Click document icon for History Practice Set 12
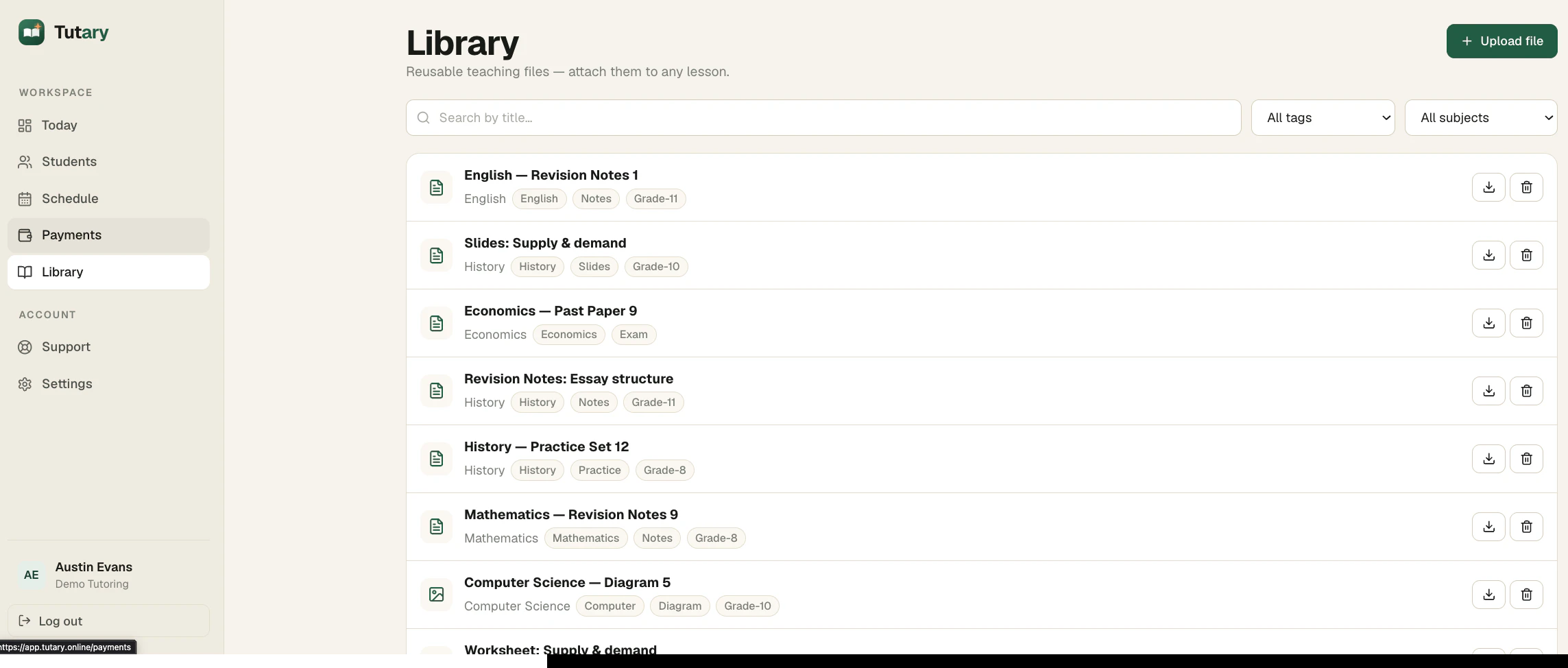This screenshot has width=1568, height=668. [x=436, y=459]
